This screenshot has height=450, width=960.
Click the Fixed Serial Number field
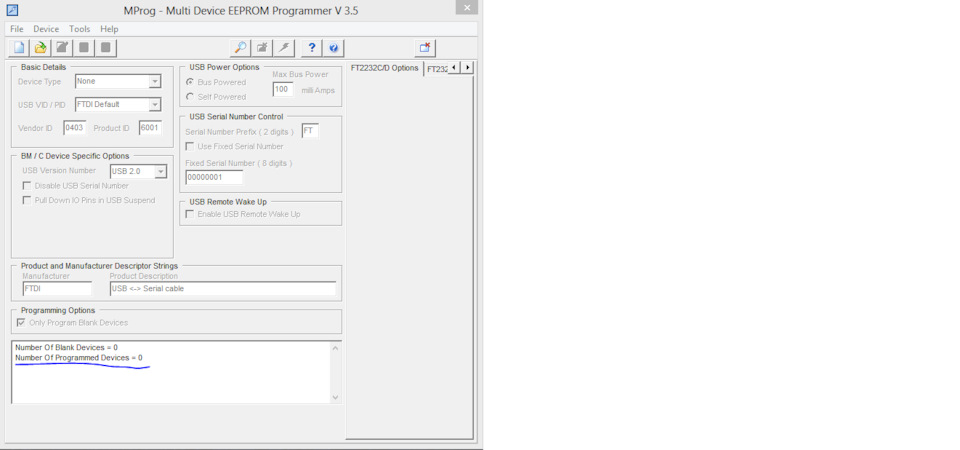point(214,178)
